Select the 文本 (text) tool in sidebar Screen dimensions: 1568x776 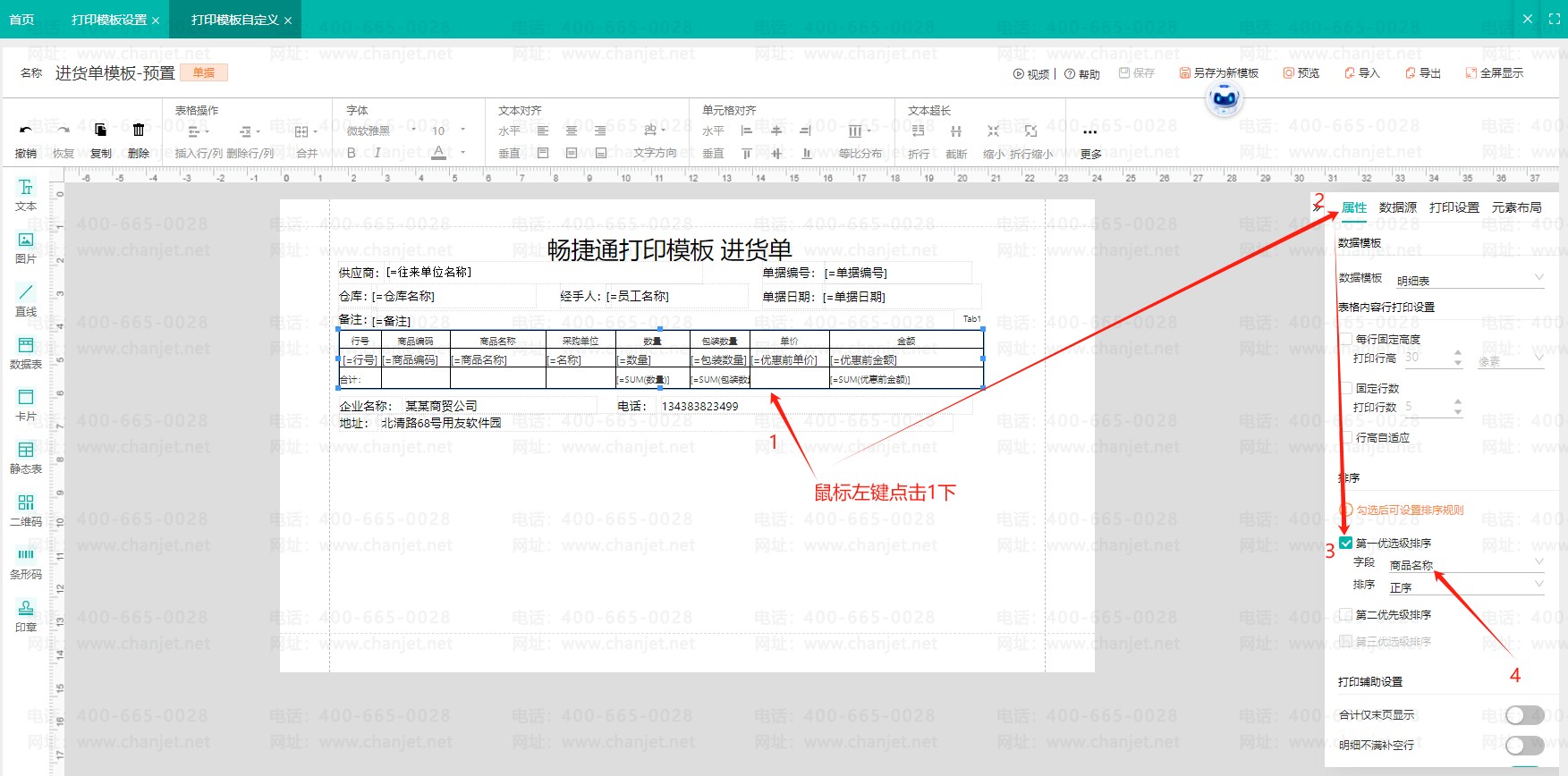pyautogui.click(x=26, y=193)
